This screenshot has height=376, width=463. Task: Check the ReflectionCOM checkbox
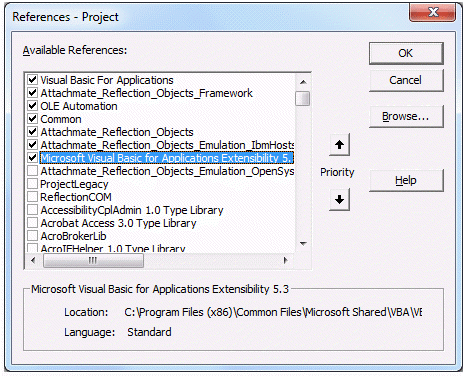pos(32,197)
